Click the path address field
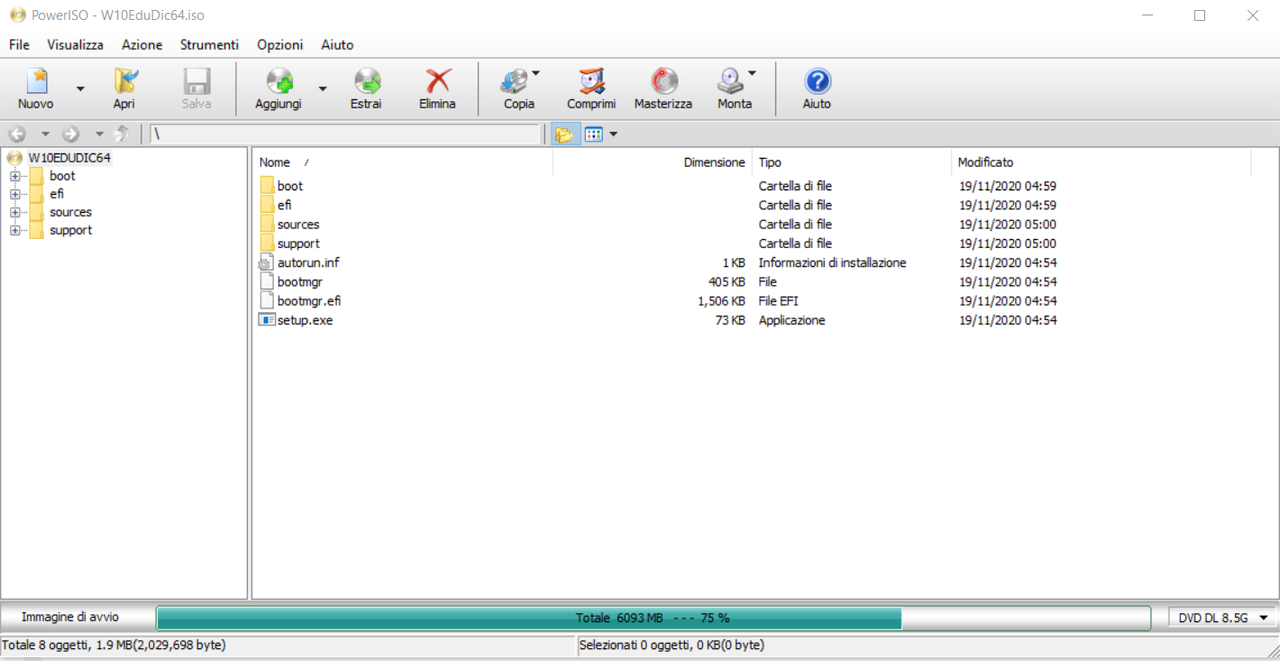Image resolution: width=1280 pixels, height=661 pixels. 345,134
